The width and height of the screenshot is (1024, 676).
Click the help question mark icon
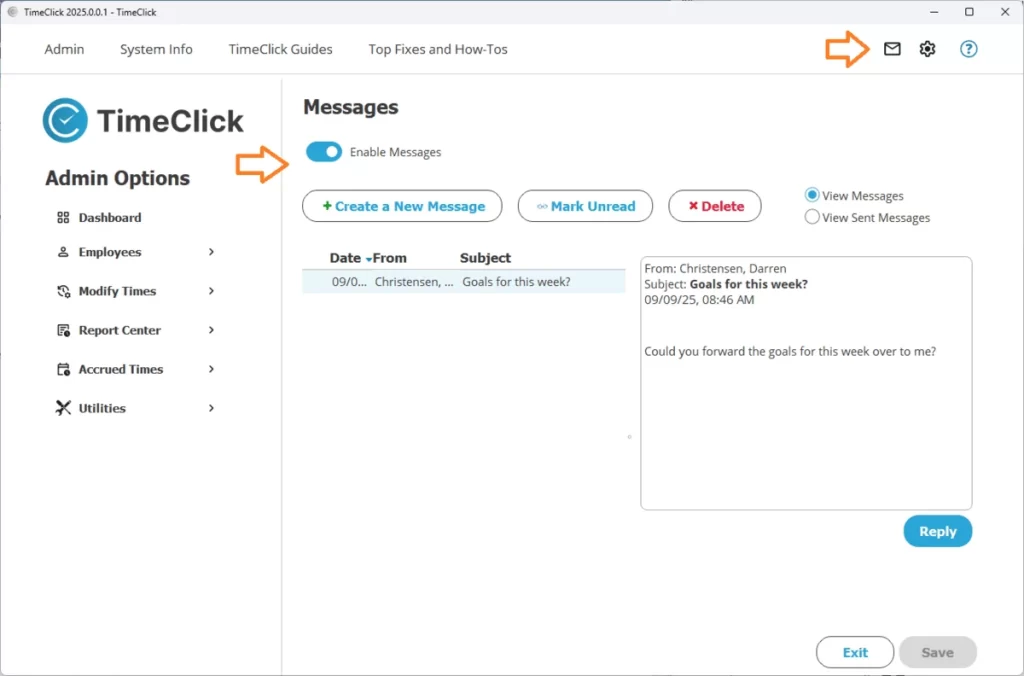968,48
